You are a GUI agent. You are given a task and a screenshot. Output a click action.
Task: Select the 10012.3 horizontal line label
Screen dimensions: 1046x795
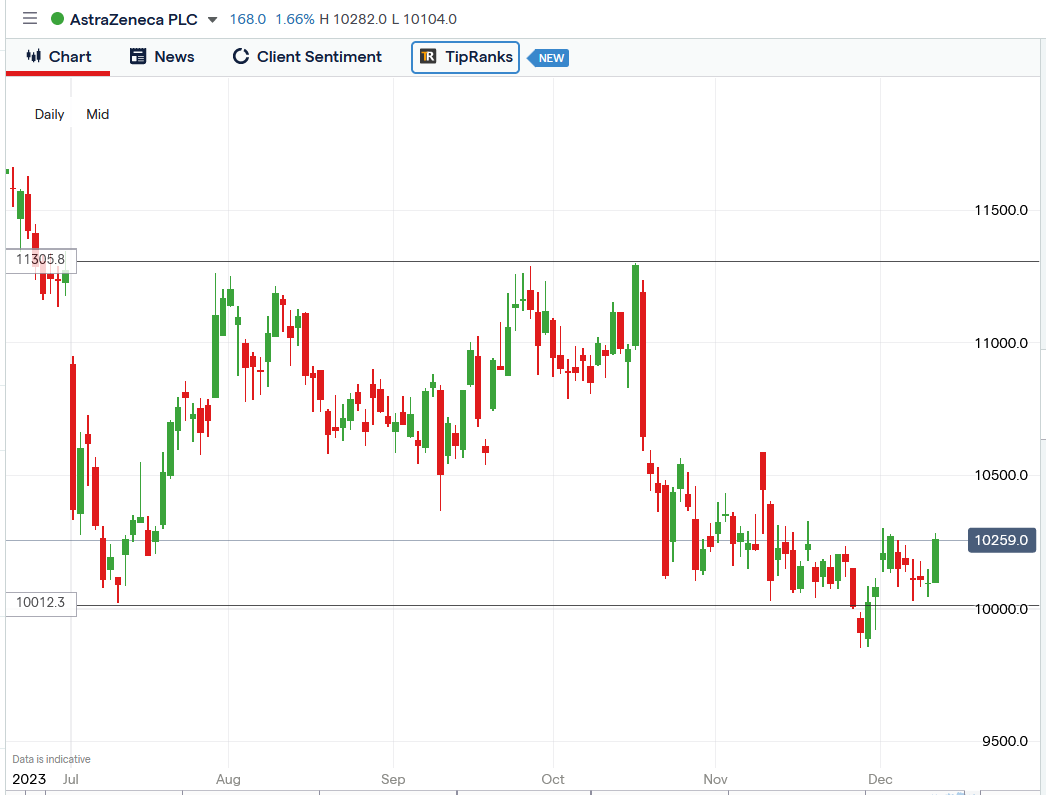click(x=41, y=603)
